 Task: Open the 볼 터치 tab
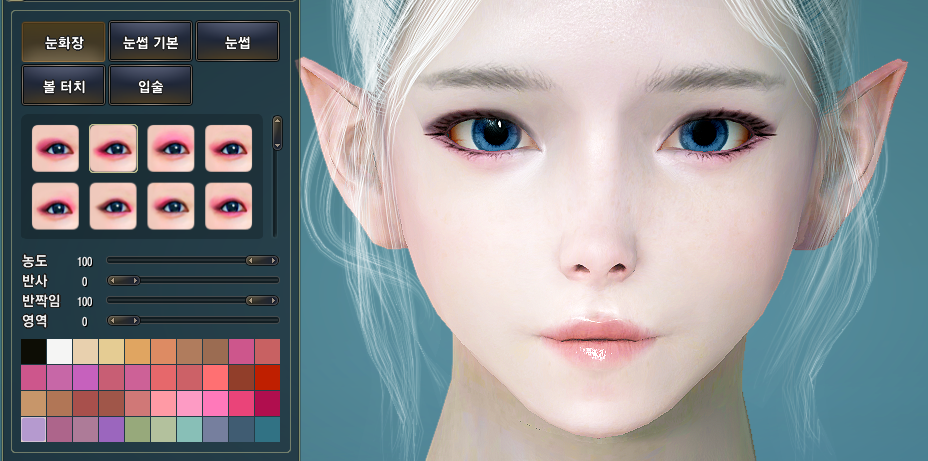tap(63, 86)
